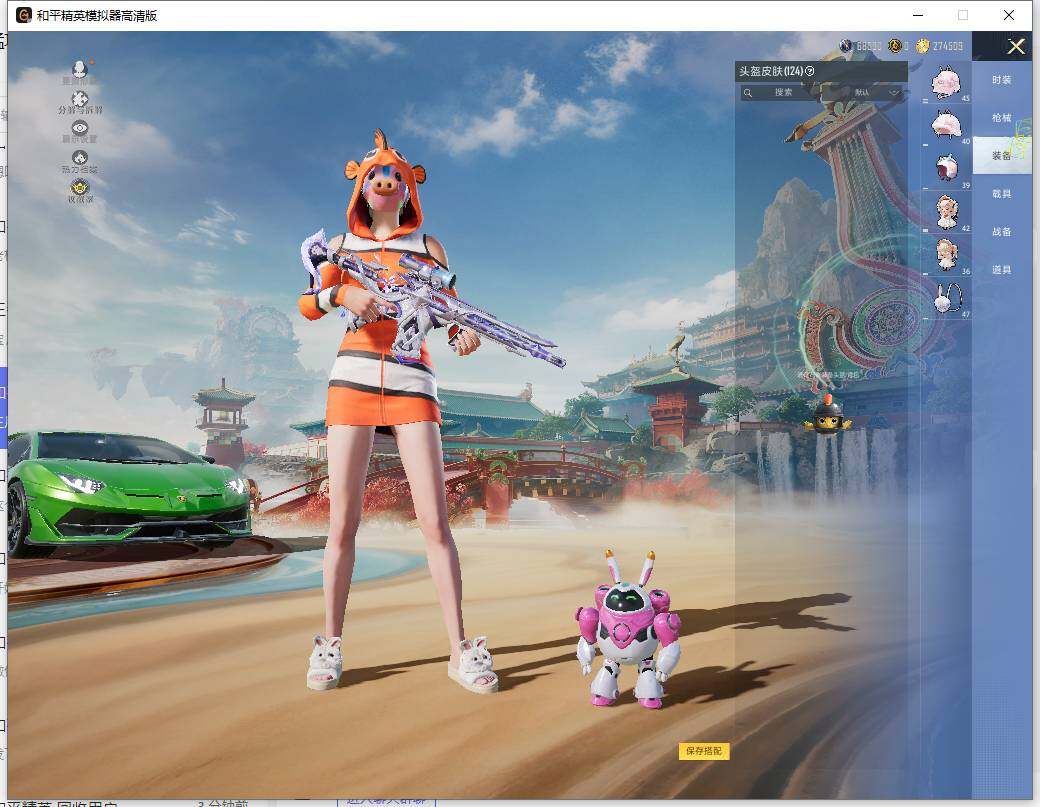Open the 分解与拆解 puzzle icon
Screen dimensions: 1040x807
(x=80, y=99)
